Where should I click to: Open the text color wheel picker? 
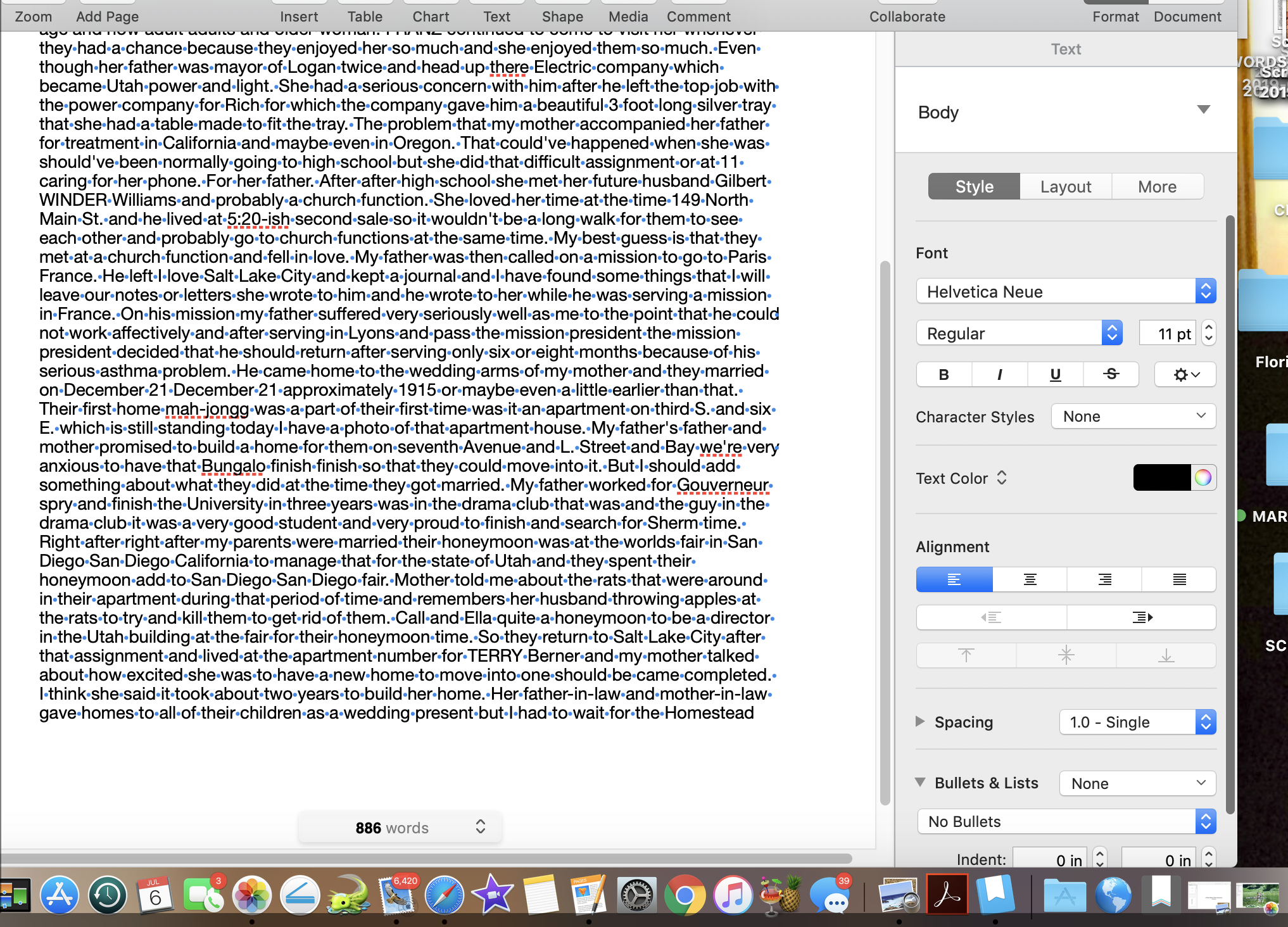point(1203,477)
